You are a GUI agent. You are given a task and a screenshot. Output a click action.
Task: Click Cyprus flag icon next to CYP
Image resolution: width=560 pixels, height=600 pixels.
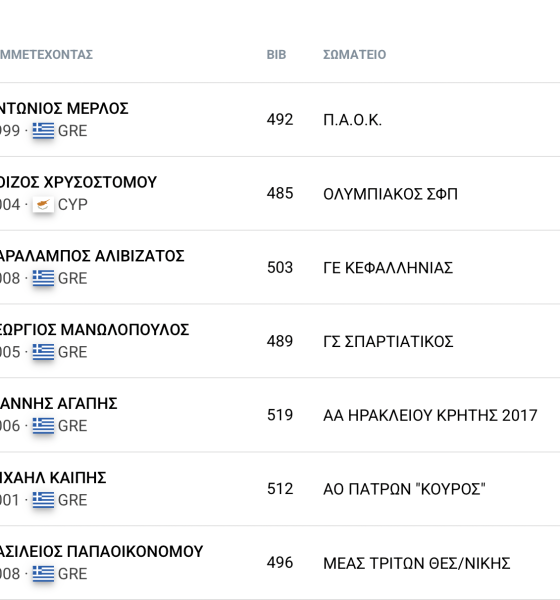tap(43, 205)
